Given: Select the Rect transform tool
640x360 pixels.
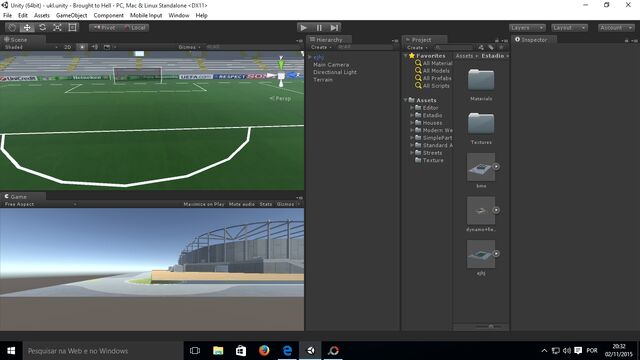Looking at the screenshot, I should (x=72, y=27).
